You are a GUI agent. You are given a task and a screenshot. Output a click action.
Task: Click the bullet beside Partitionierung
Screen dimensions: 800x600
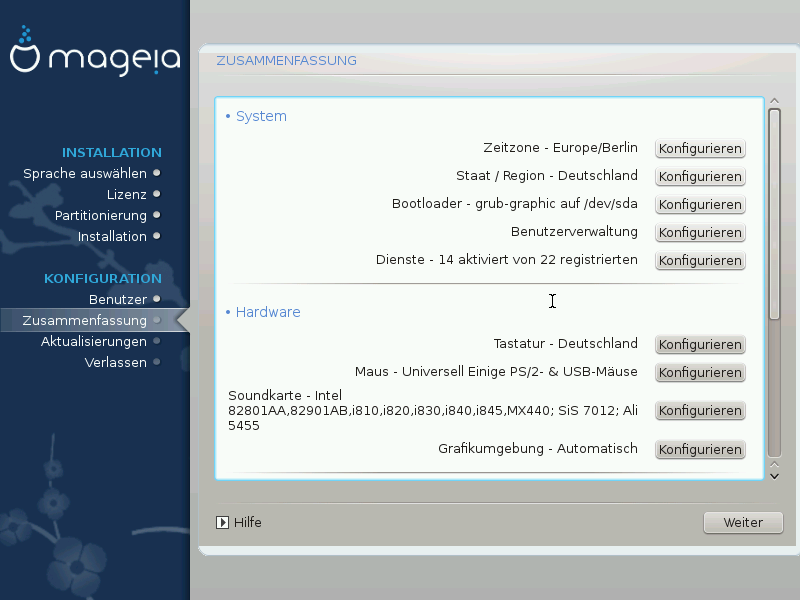click(157, 215)
